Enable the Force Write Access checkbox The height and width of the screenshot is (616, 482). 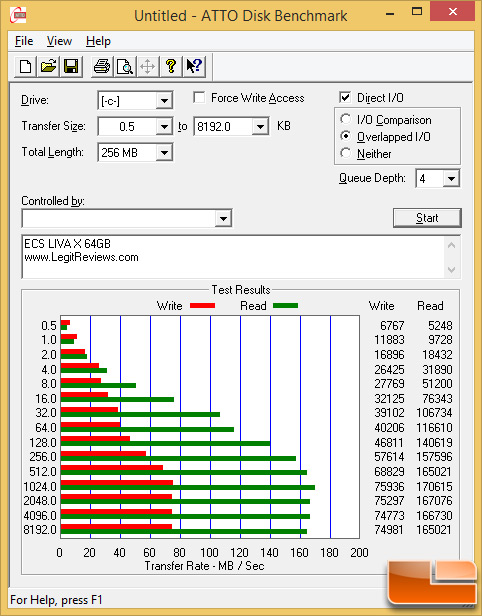pyautogui.click(x=199, y=97)
